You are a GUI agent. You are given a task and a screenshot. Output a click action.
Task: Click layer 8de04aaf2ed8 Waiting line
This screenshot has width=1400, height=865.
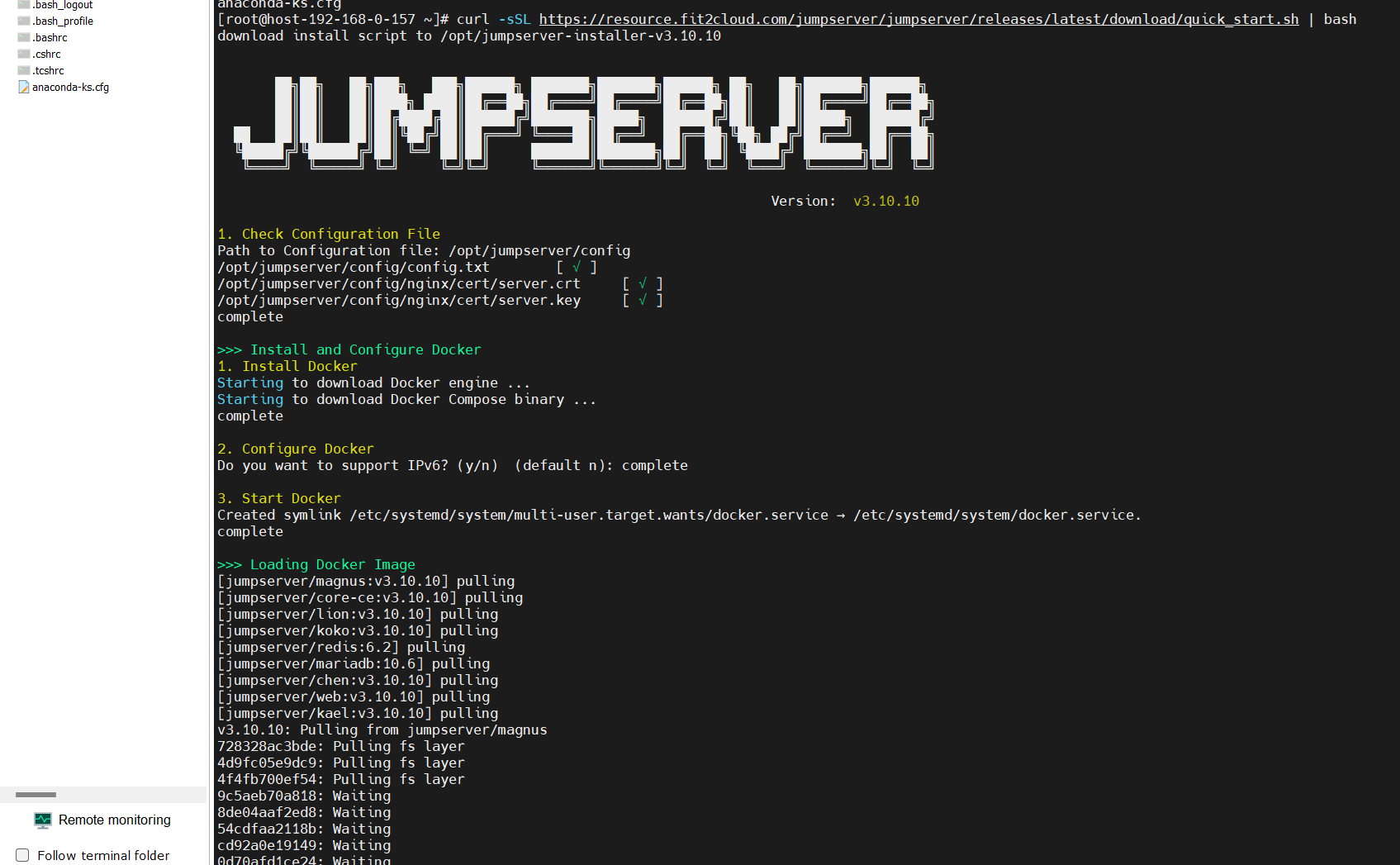point(304,812)
